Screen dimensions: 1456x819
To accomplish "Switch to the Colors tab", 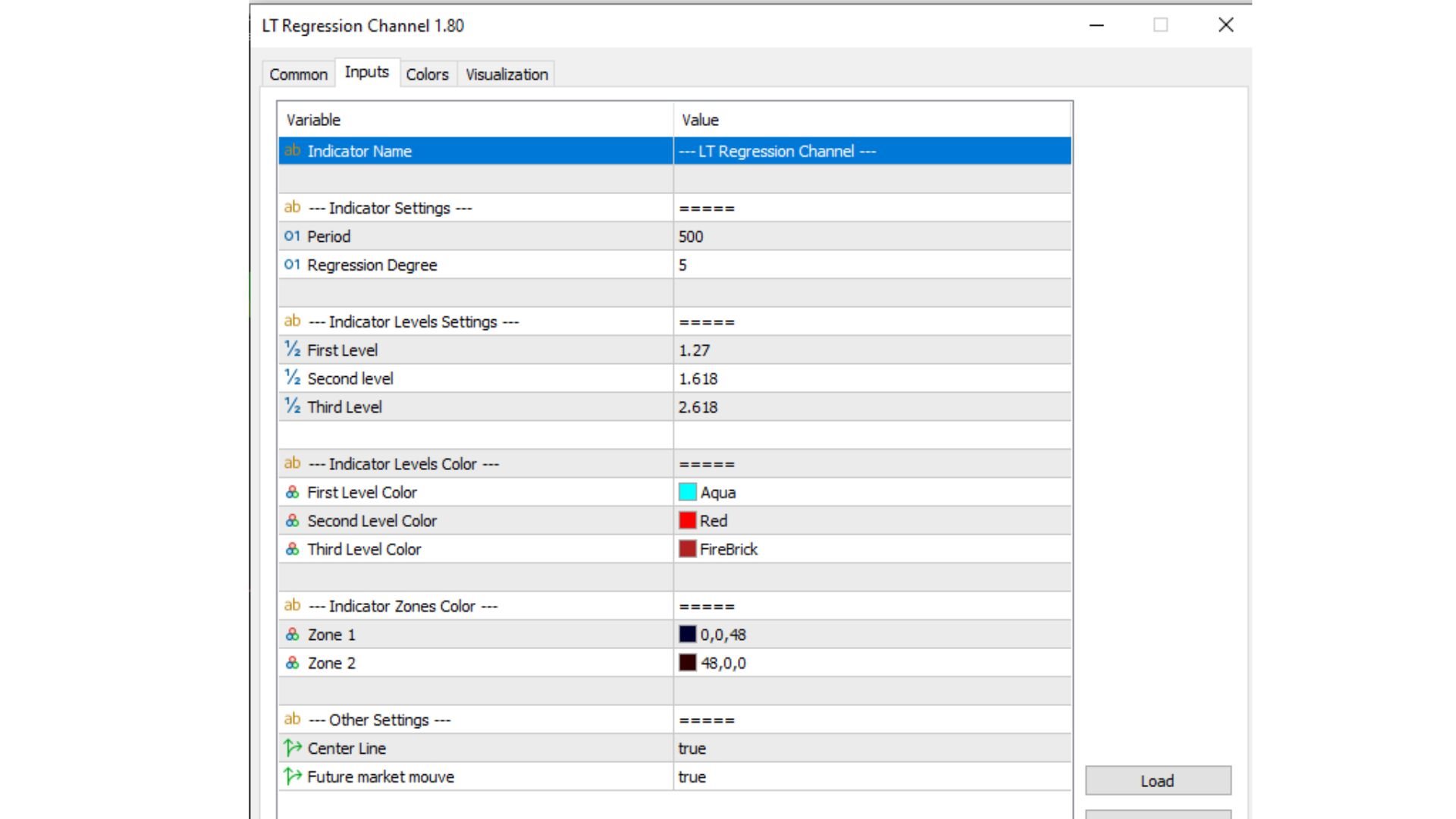I will click(427, 74).
